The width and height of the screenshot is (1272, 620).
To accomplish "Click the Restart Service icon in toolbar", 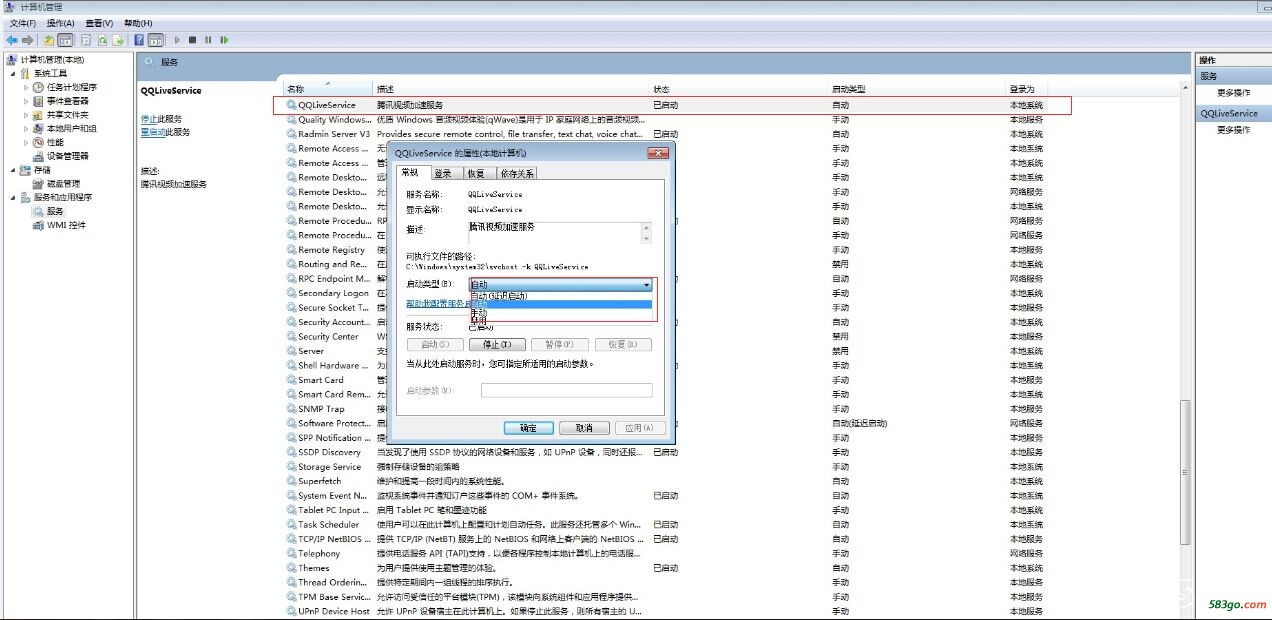I will click(x=224, y=40).
